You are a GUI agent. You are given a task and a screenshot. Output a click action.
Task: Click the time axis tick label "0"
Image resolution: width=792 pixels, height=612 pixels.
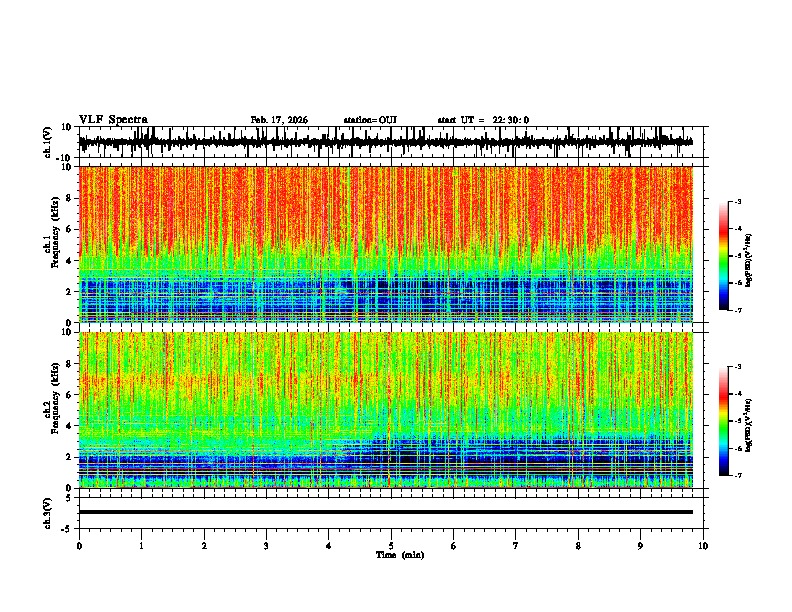[79, 546]
